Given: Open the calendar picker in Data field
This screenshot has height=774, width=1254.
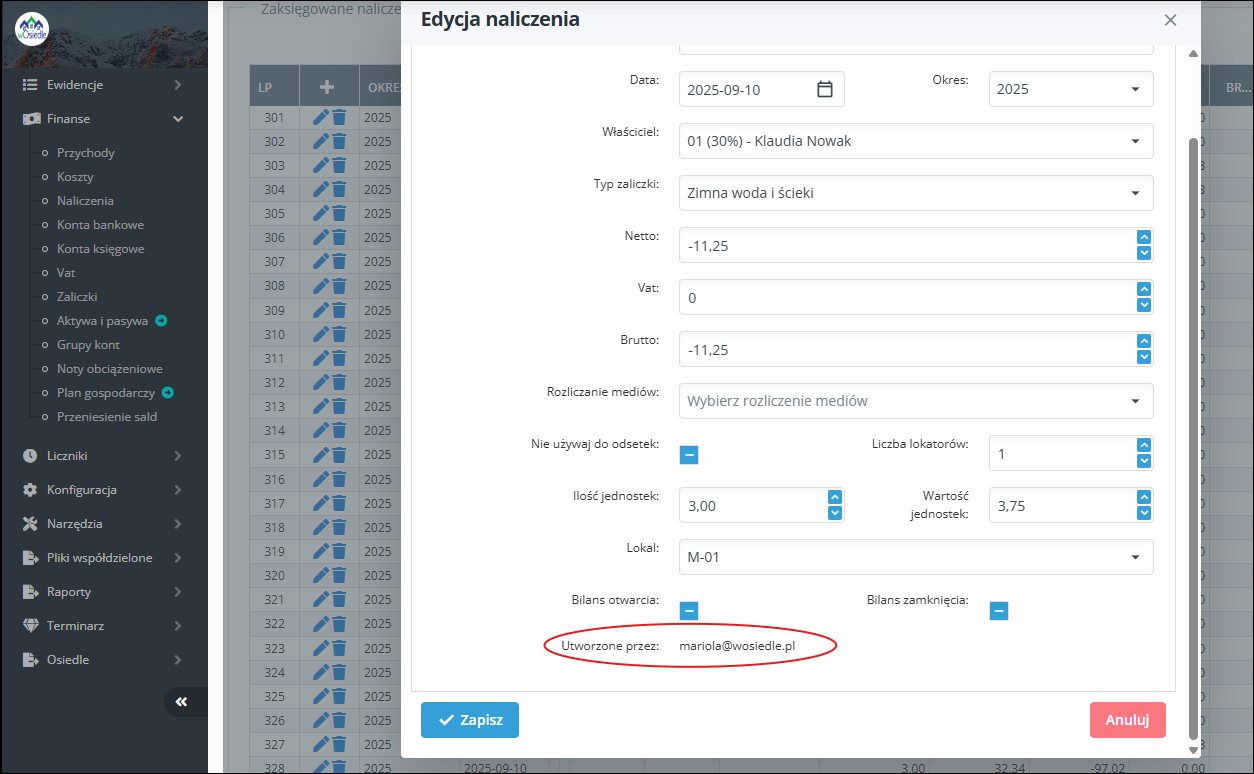Looking at the screenshot, I should [x=825, y=89].
